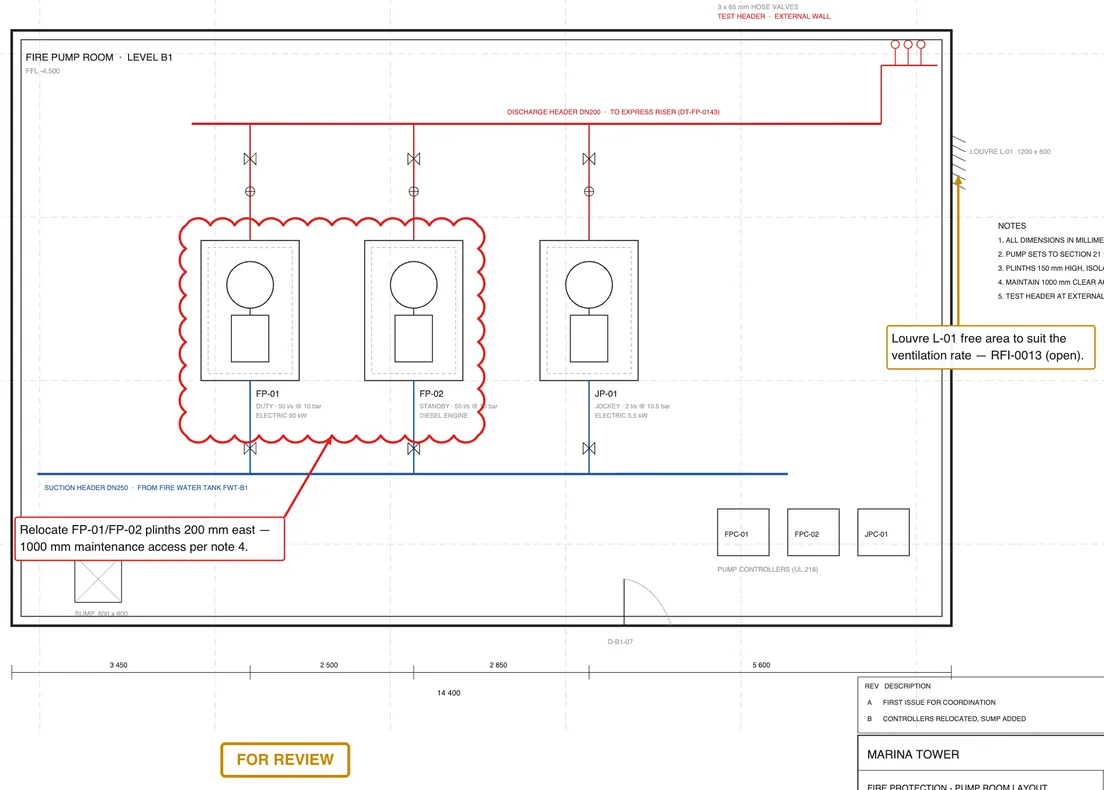1104x790 pixels.
Task: Click the FIRE PUMP ROOM · LEVEL B1 title
Action: 99,58
